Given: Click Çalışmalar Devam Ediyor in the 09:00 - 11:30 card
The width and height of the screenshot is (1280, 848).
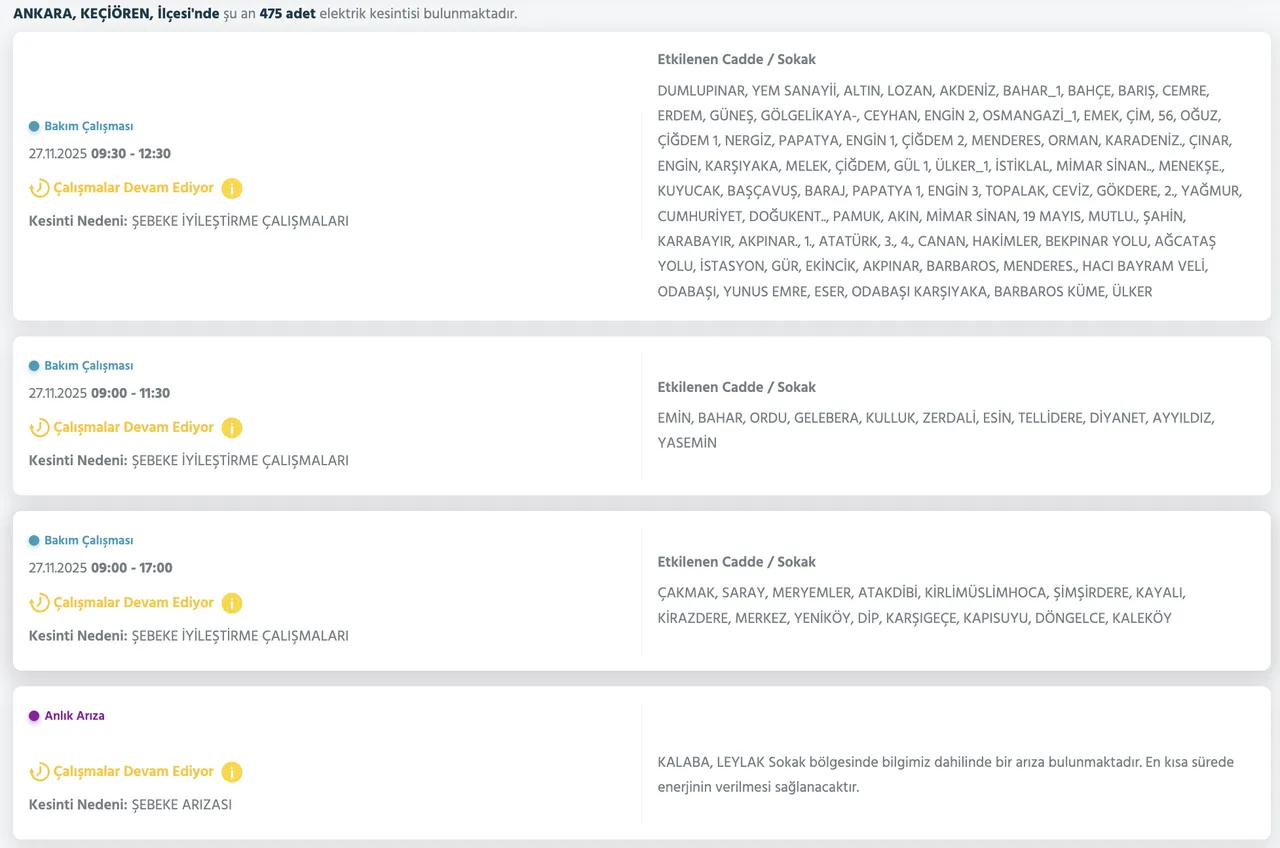Looking at the screenshot, I should click(133, 427).
